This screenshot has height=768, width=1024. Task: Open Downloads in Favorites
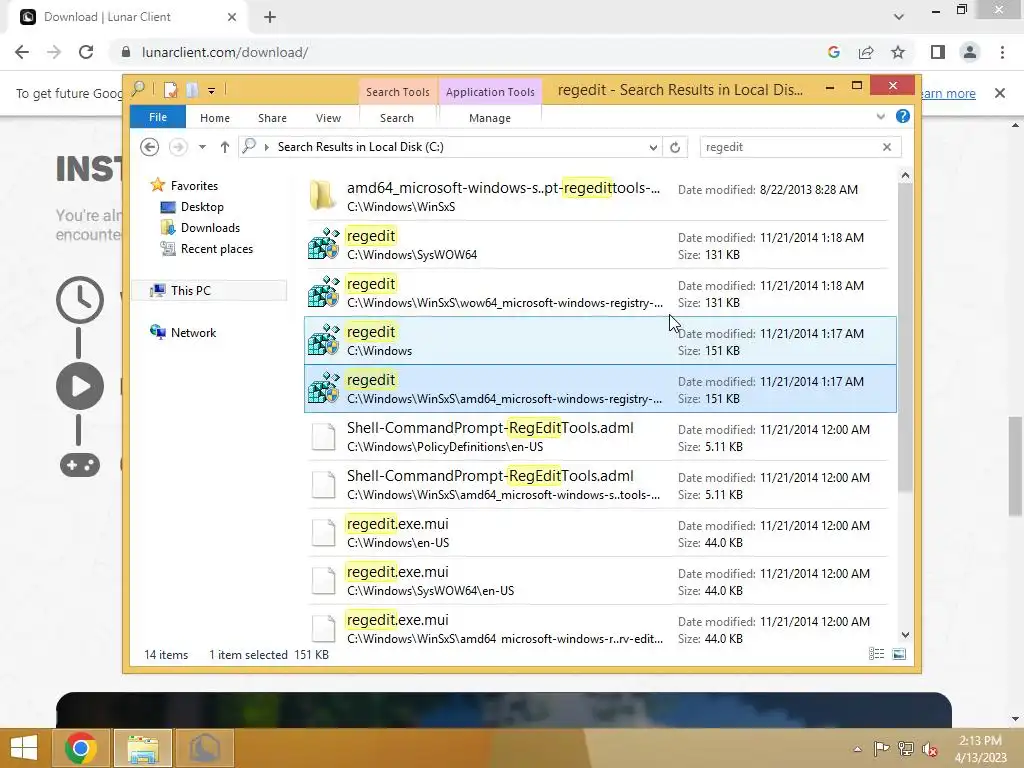click(x=210, y=228)
